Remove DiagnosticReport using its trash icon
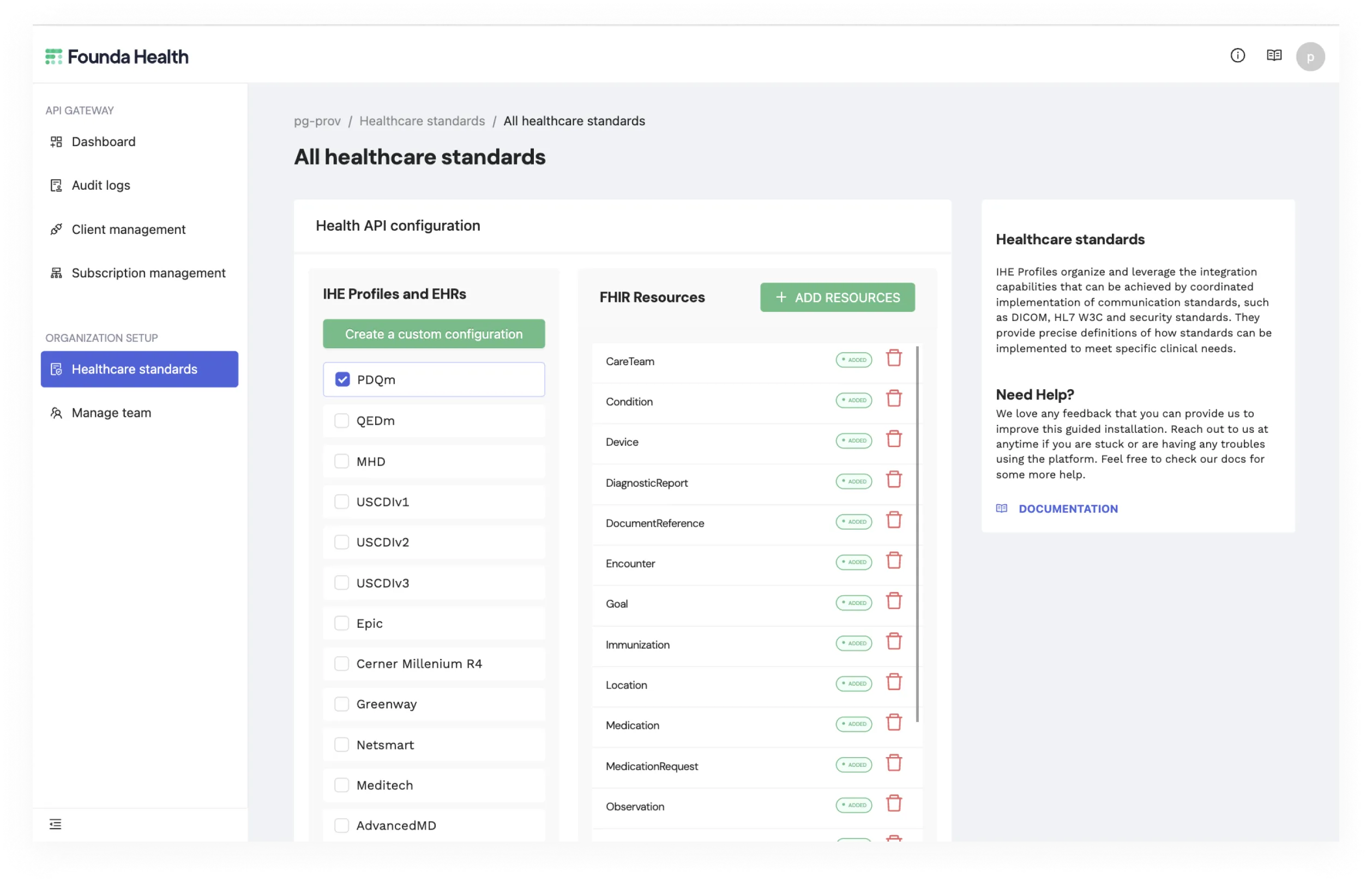1372x883 pixels. tap(894, 479)
